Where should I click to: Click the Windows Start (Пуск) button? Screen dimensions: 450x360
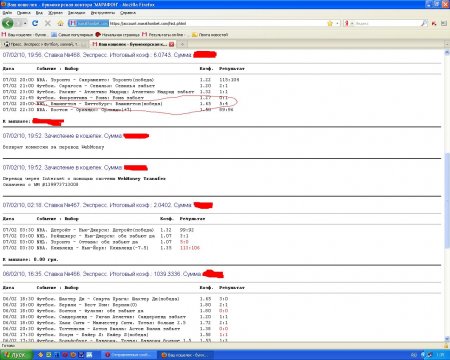(17, 355)
